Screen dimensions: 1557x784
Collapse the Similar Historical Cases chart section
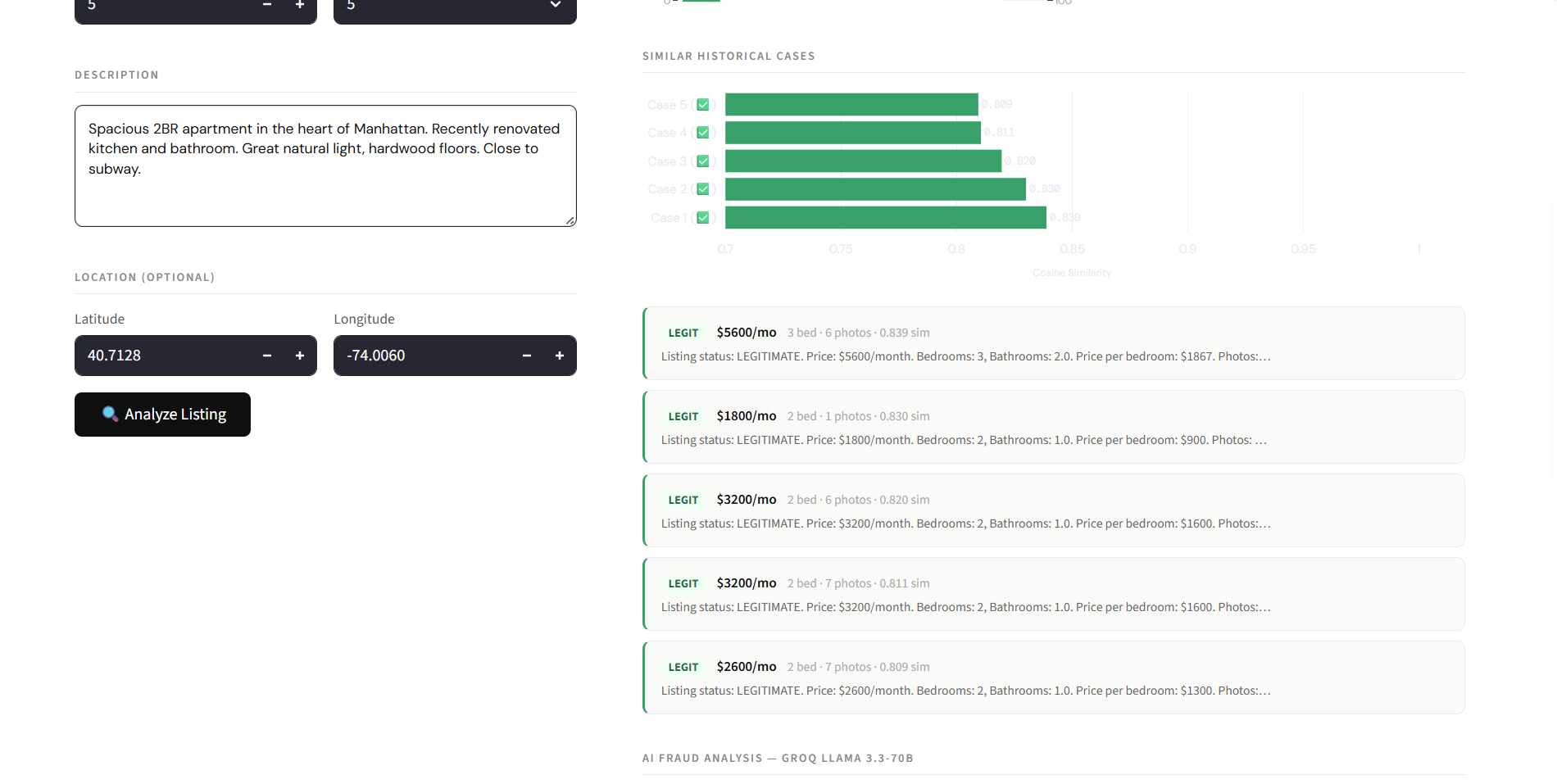(729, 56)
